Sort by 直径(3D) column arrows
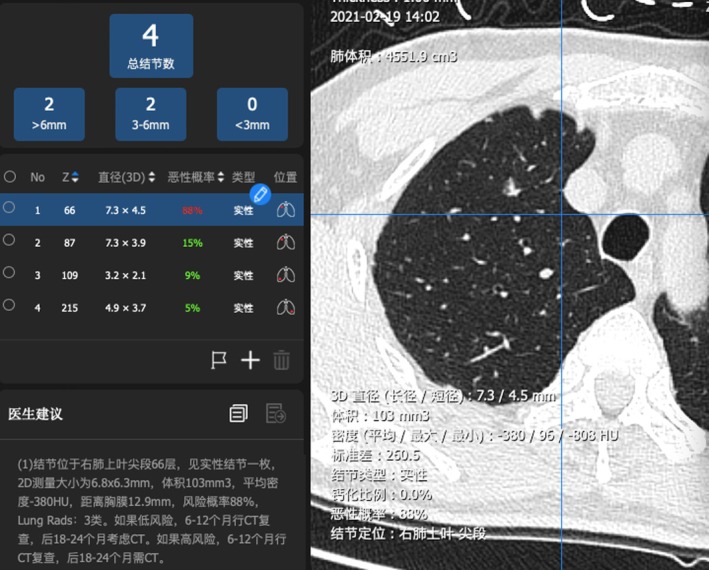The height and width of the screenshot is (570, 709). [x=152, y=177]
